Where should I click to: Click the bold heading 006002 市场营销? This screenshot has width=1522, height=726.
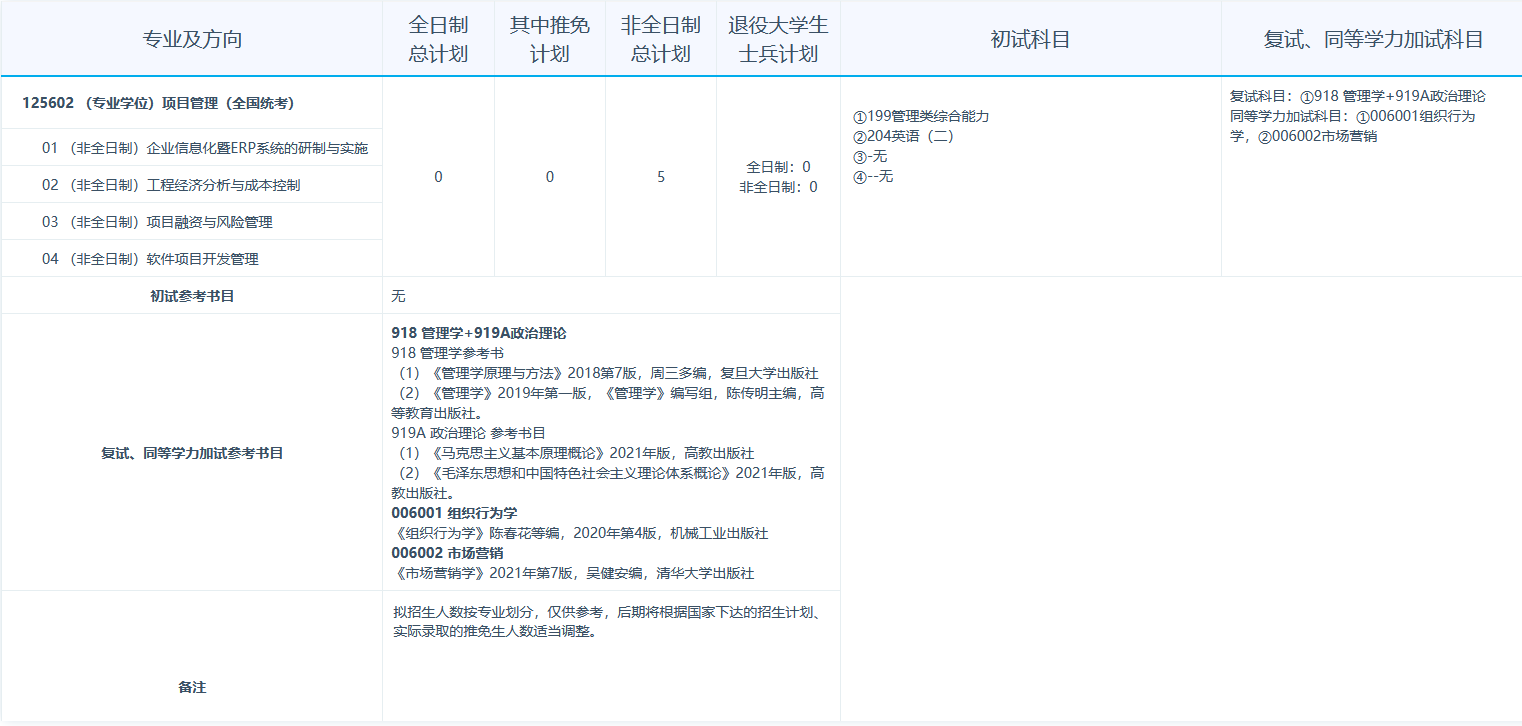click(x=448, y=553)
